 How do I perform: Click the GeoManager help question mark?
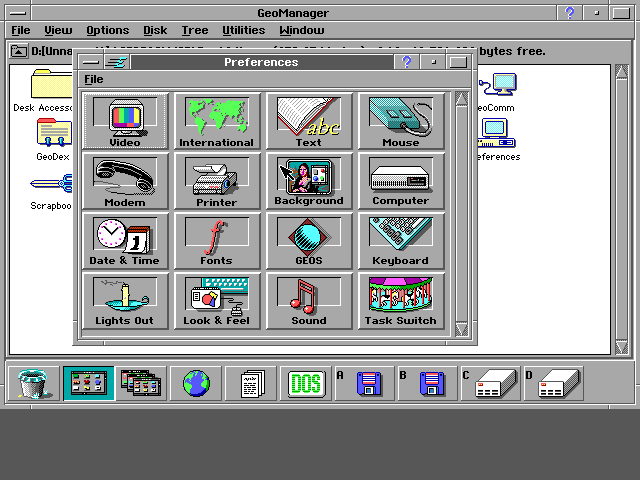[x=569, y=13]
